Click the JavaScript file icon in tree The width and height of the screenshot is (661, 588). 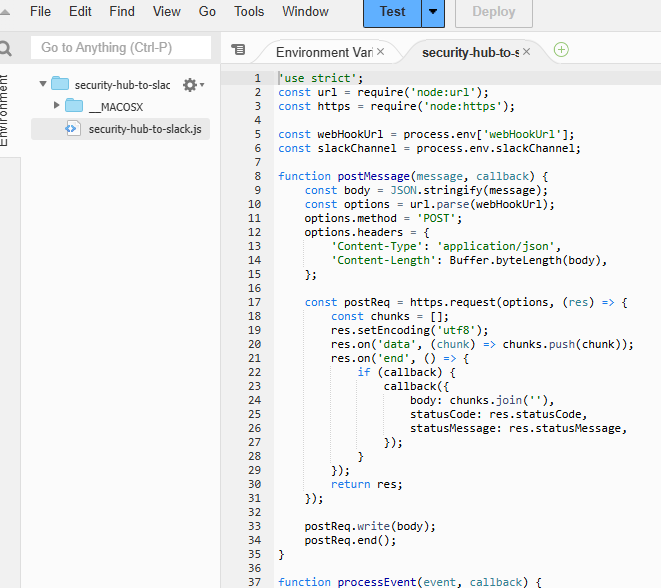pyautogui.click(x=72, y=129)
